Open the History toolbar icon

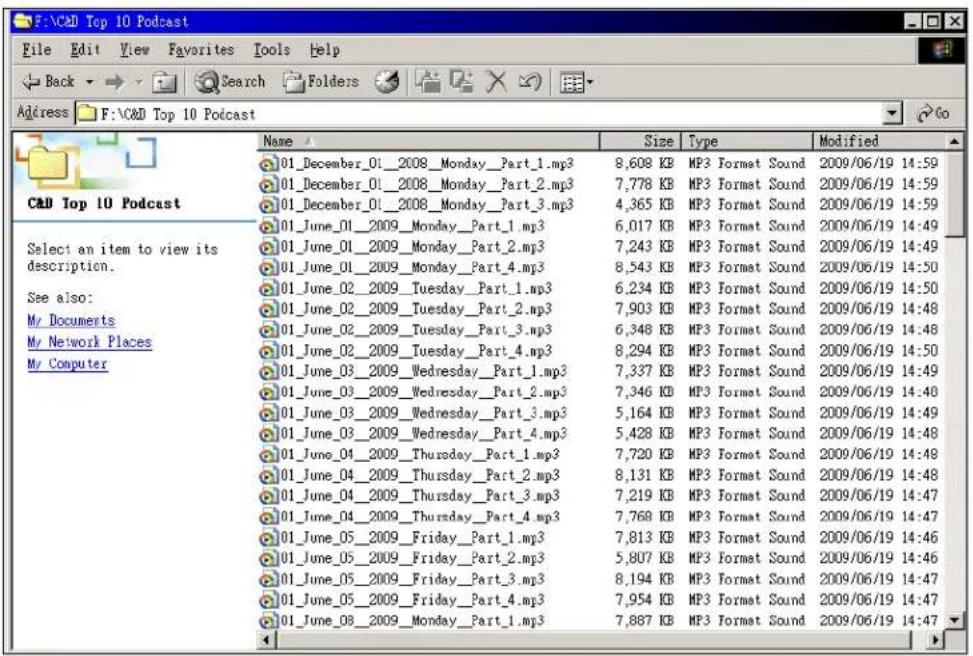point(387,81)
